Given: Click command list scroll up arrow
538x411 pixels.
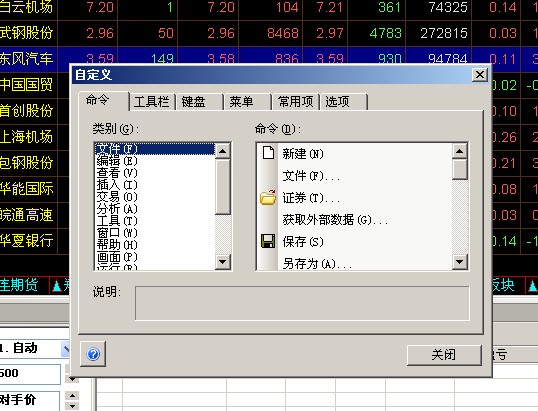Looking at the screenshot, I should 459,151.
